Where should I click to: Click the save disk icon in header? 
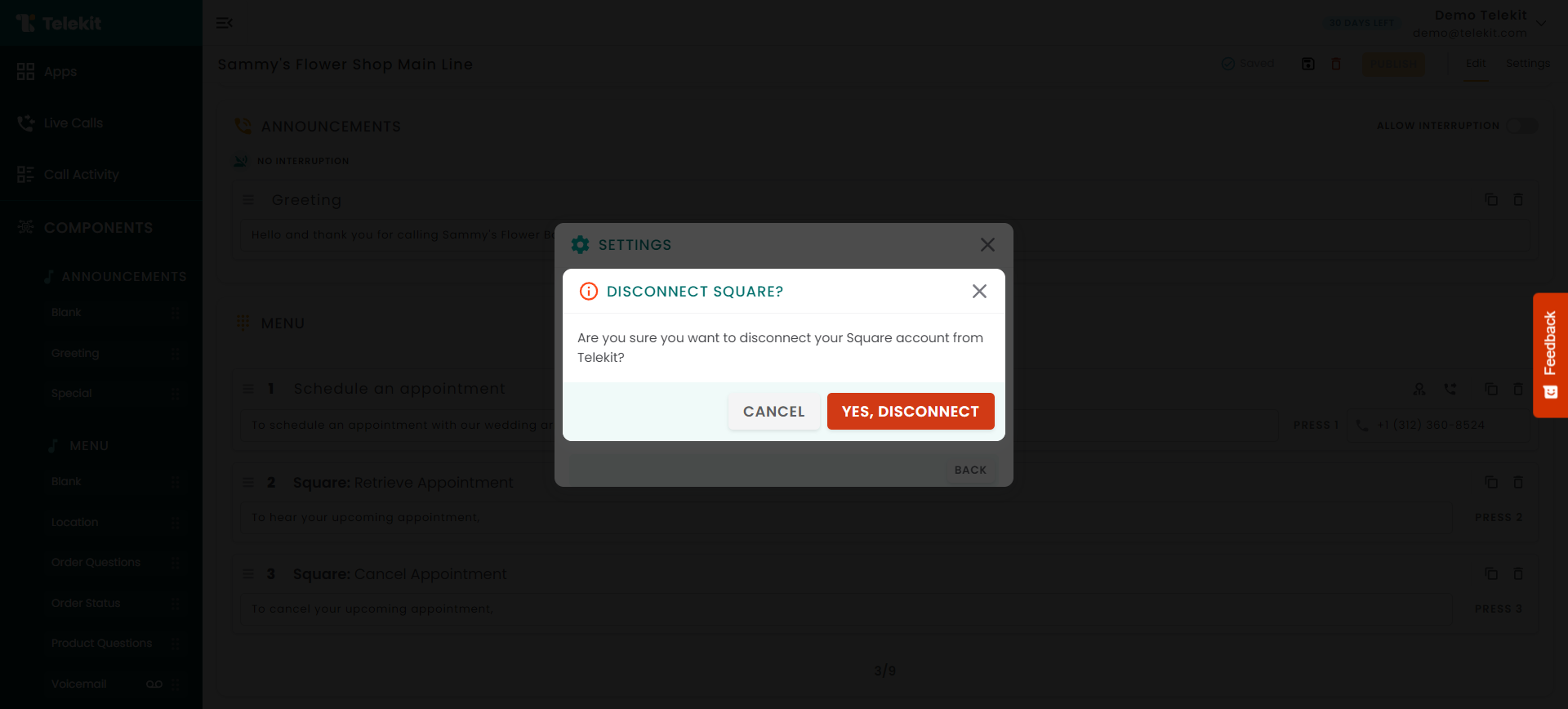(x=1308, y=64)
